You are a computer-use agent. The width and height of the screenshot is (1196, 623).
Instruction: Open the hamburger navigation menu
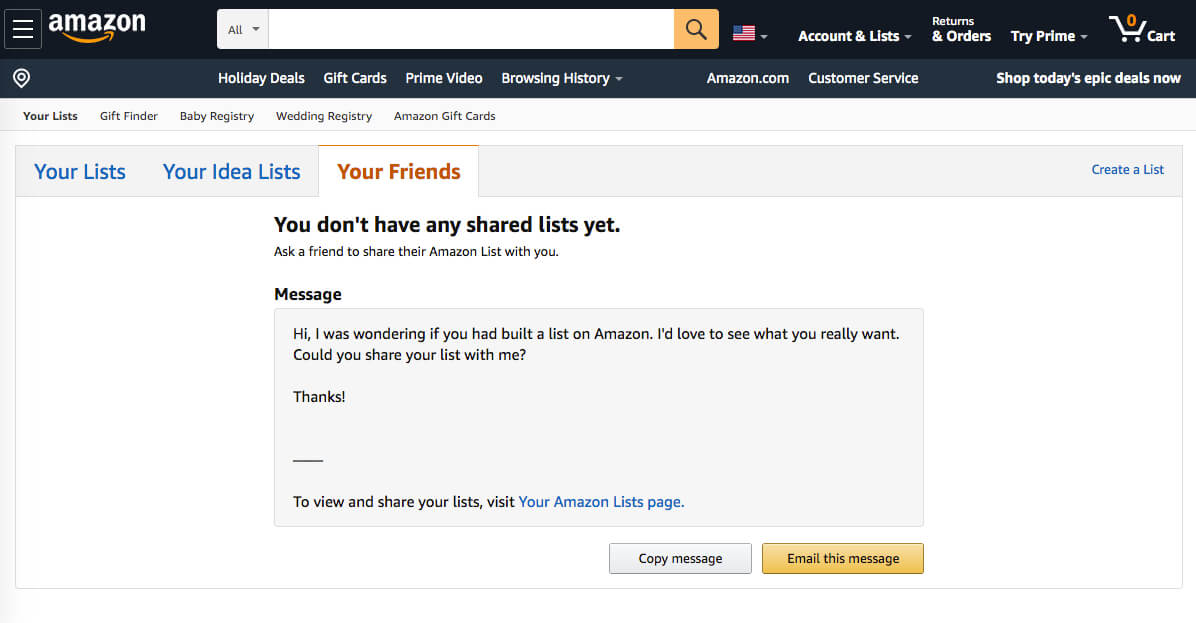(23, 28)
